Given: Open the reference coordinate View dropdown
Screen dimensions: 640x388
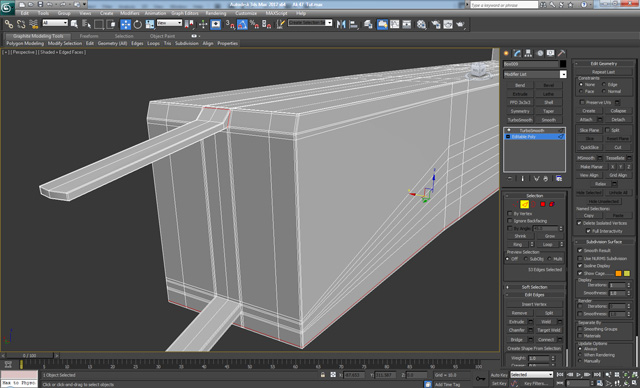Looking at the screenshot, I should (x=169, y=23).
